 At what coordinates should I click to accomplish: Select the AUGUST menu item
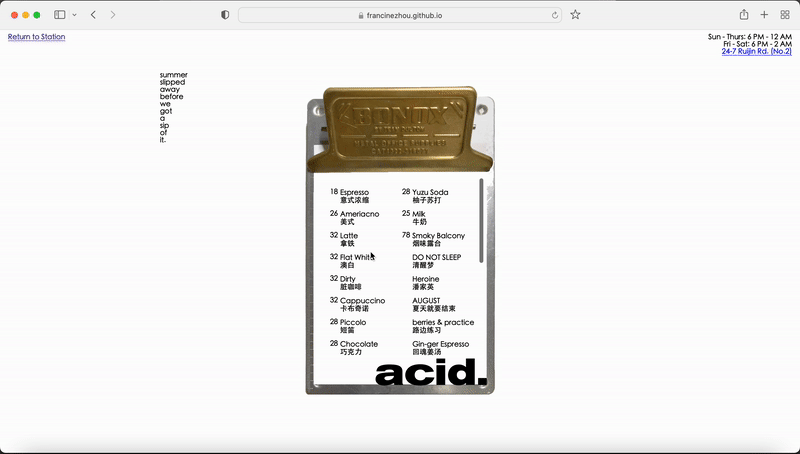tap(434, 305)
